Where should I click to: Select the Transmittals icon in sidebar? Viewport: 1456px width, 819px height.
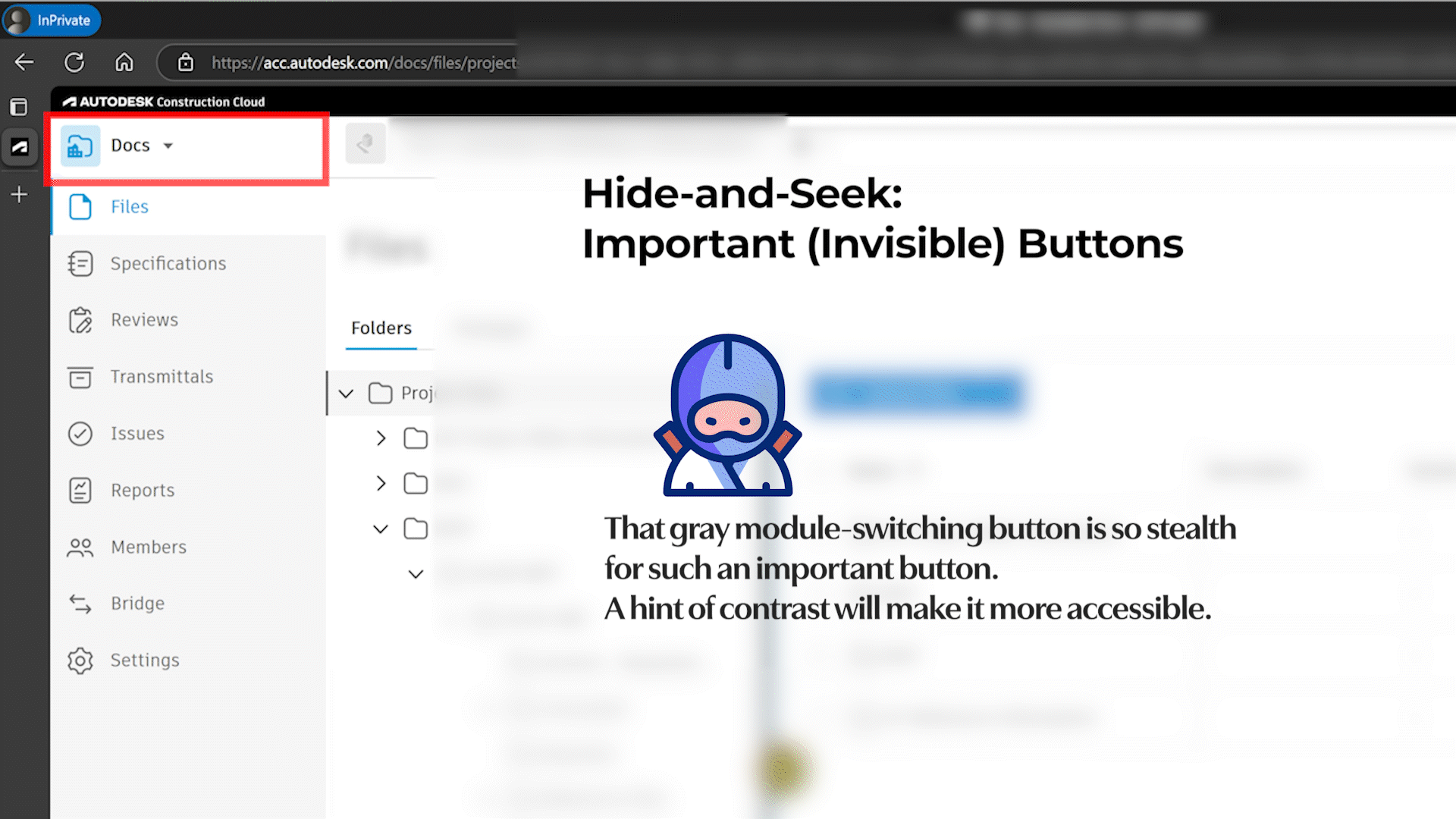tap(80, 377)
